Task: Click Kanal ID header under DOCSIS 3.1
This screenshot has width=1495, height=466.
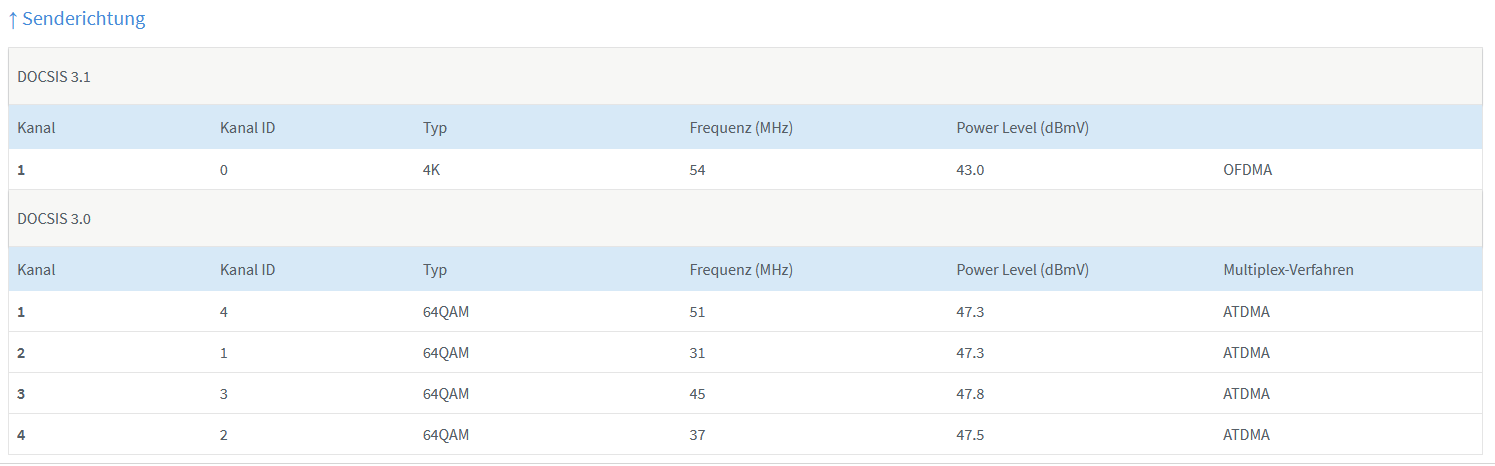Action: 247,128
